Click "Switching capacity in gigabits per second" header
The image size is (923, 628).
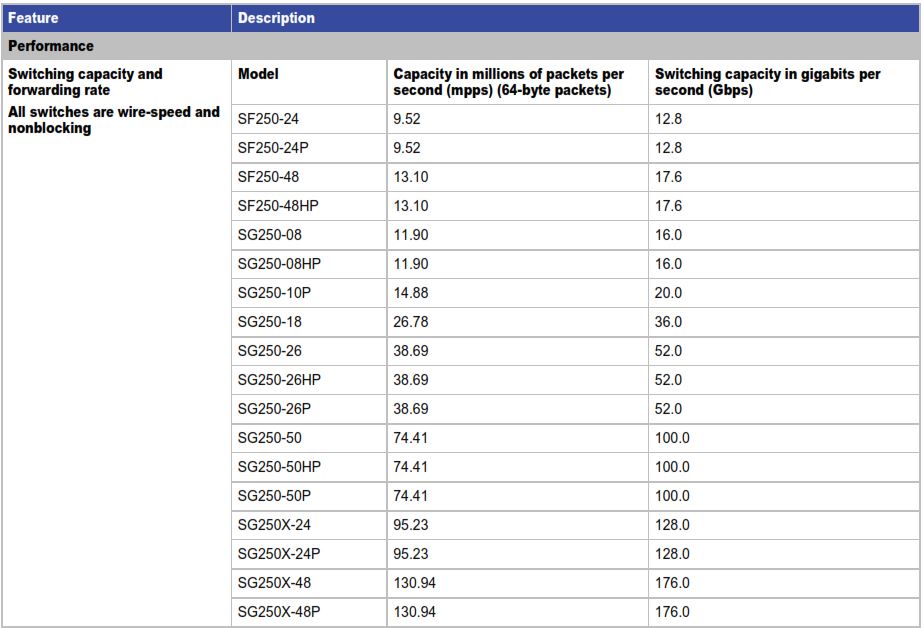pos(784,82)
